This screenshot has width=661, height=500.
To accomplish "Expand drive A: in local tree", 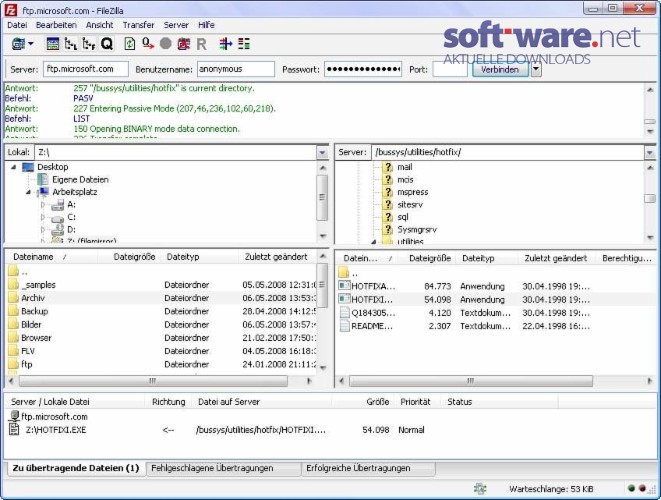I will (x=43, y=204).
